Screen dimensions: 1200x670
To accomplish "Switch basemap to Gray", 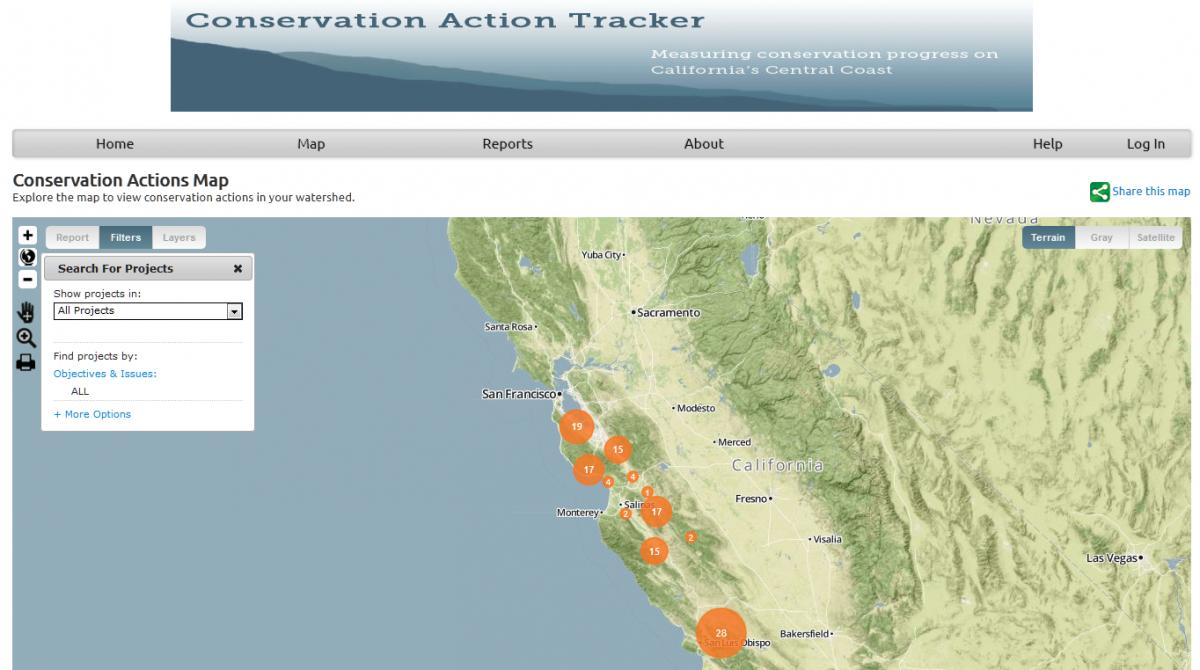I will (x=1101, y=238).
